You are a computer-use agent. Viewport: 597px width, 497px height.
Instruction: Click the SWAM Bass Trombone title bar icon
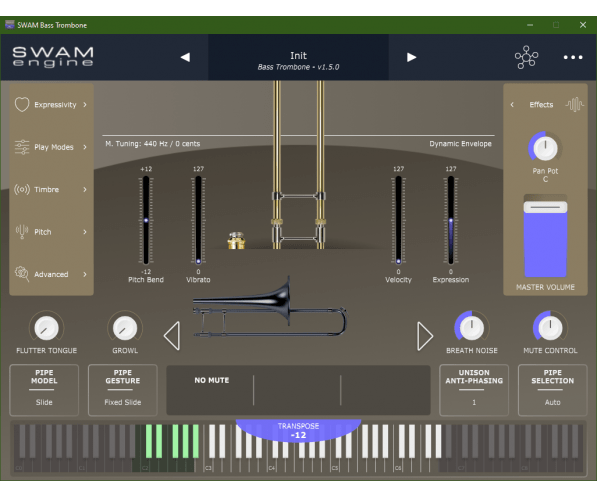pyautogui.click(x=10, y=25)
